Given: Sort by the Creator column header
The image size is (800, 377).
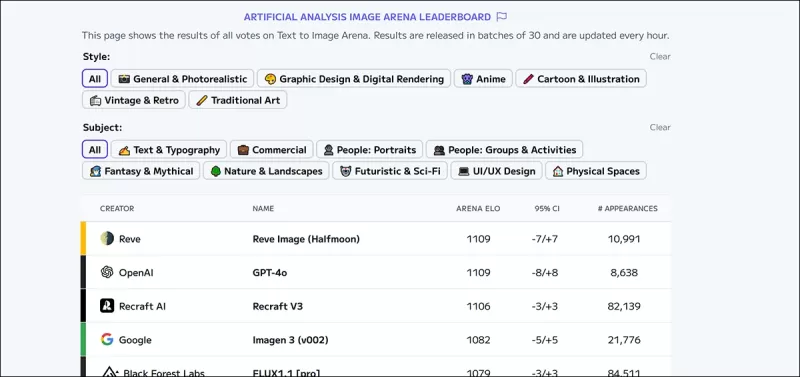Looking at the screenshot, I should pyautogui.click(x=117, y=209).
